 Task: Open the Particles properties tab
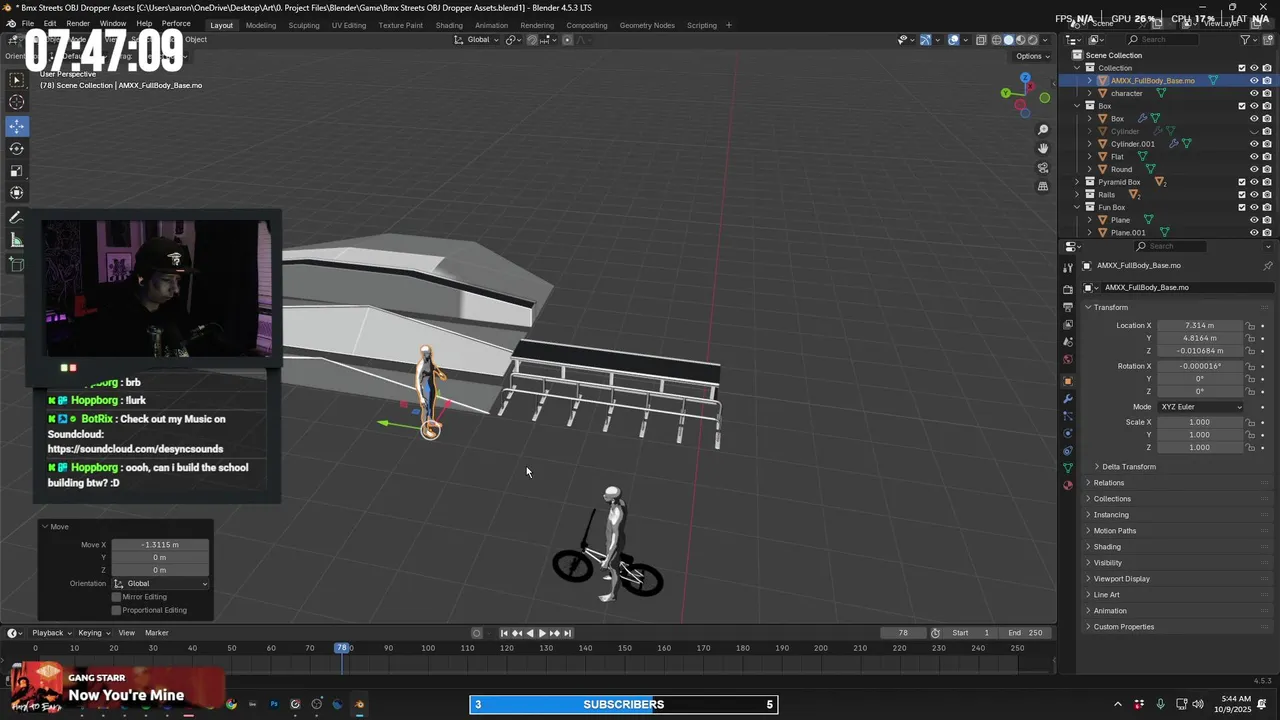[x=1068, y=416]
